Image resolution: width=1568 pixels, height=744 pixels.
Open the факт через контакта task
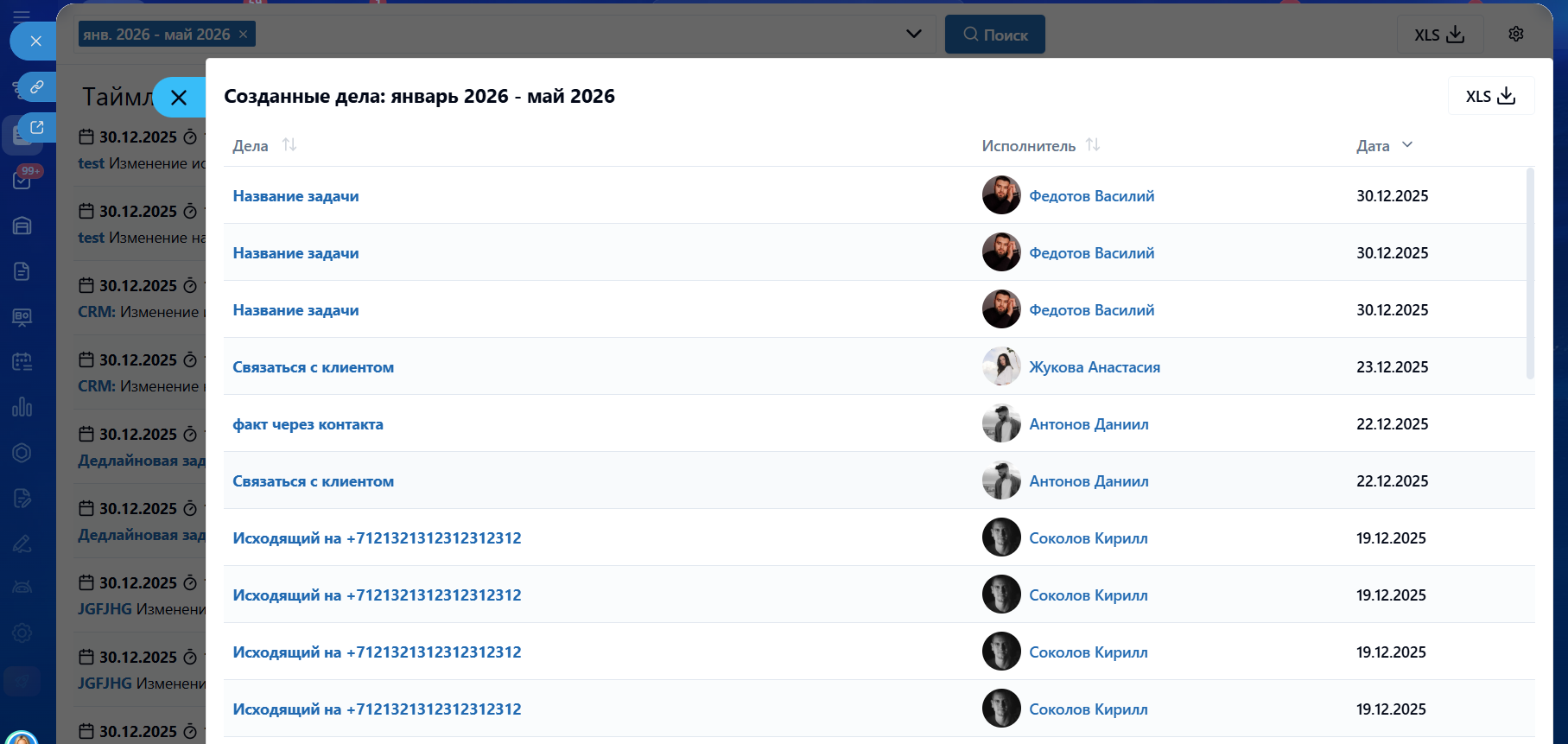(308, 424)
